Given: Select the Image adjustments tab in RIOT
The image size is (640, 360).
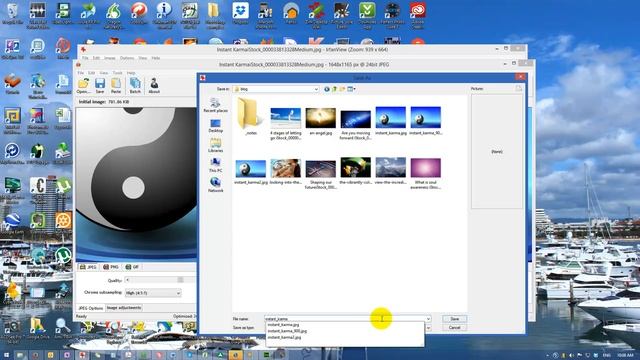Looking at the screenshot, I should pos(124,308).
